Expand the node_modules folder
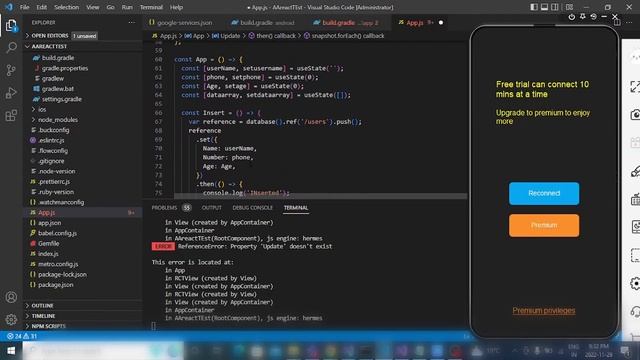Image resolution: width=640 pixels, height=360 pixels. click(x=58, y=120)
